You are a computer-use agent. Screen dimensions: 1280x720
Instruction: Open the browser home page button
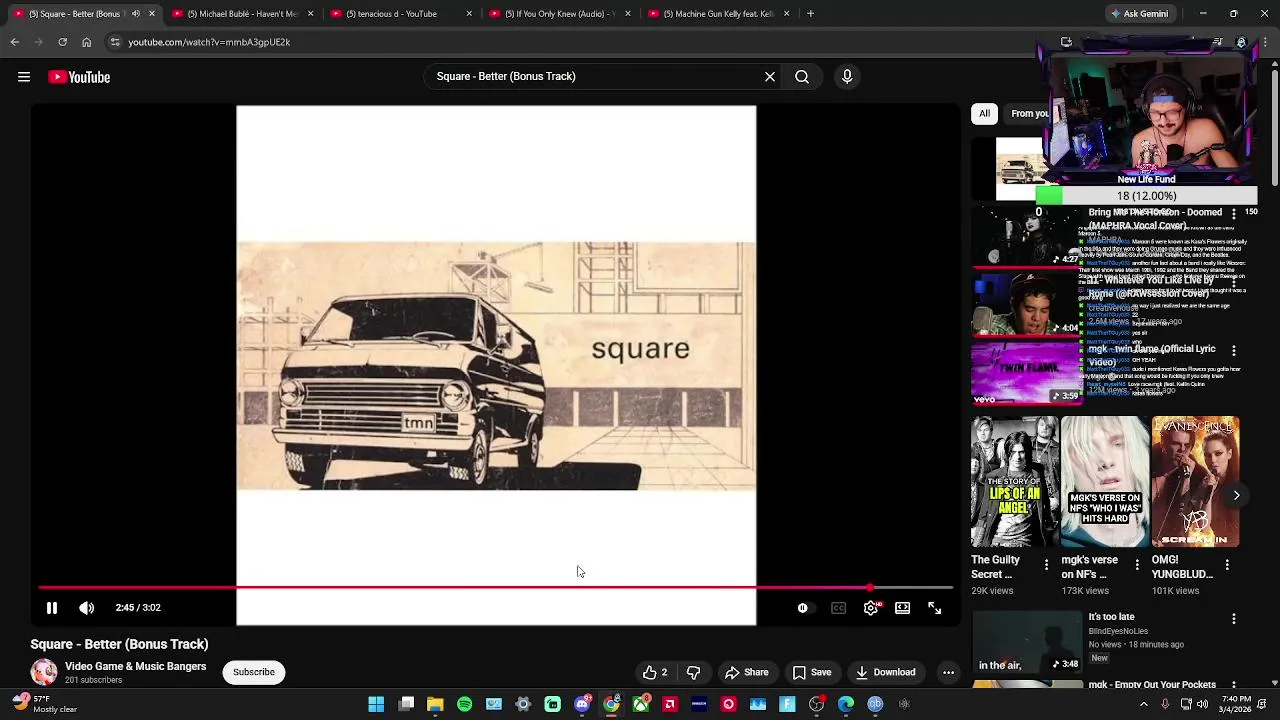pyautogui.click(x=86, y=42)
